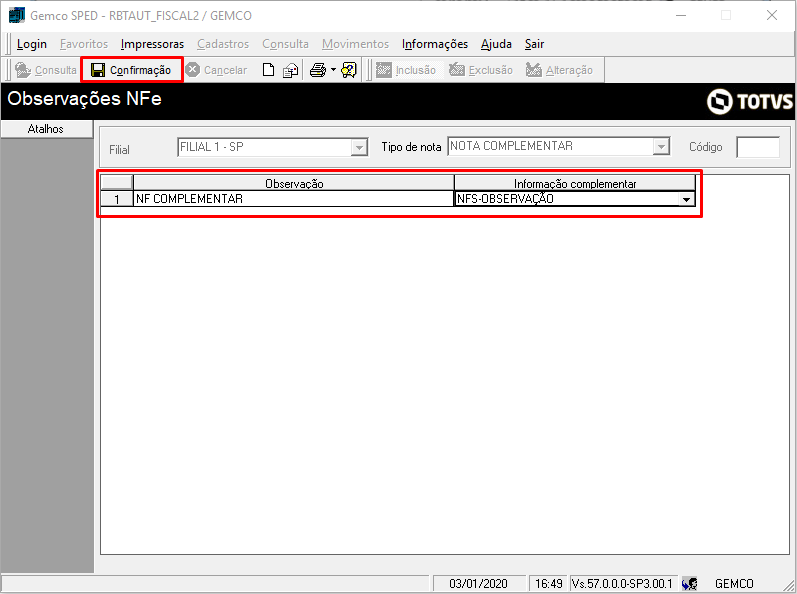This screenshot has width=797, height=594.
Task: Click the Gemco SPED application icon in the title bar
Action: click(17, 15)
